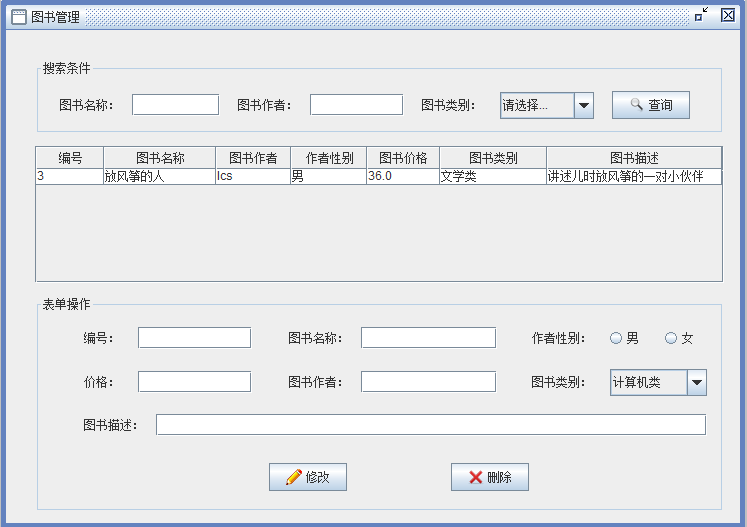Click the 图书类别 table column header
The image size is (747, 527).
[493, 158]
